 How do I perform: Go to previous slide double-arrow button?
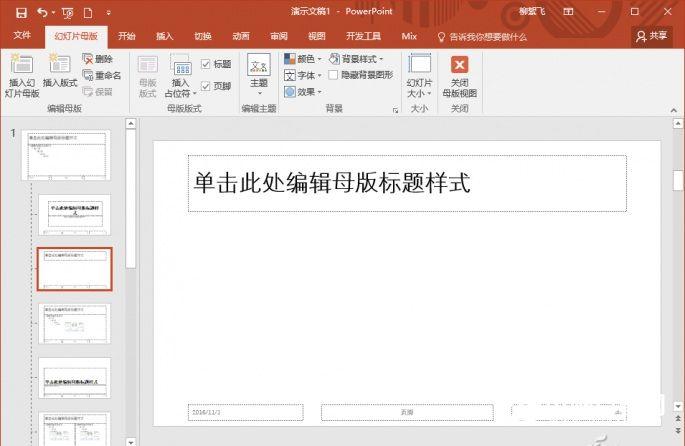678,418
